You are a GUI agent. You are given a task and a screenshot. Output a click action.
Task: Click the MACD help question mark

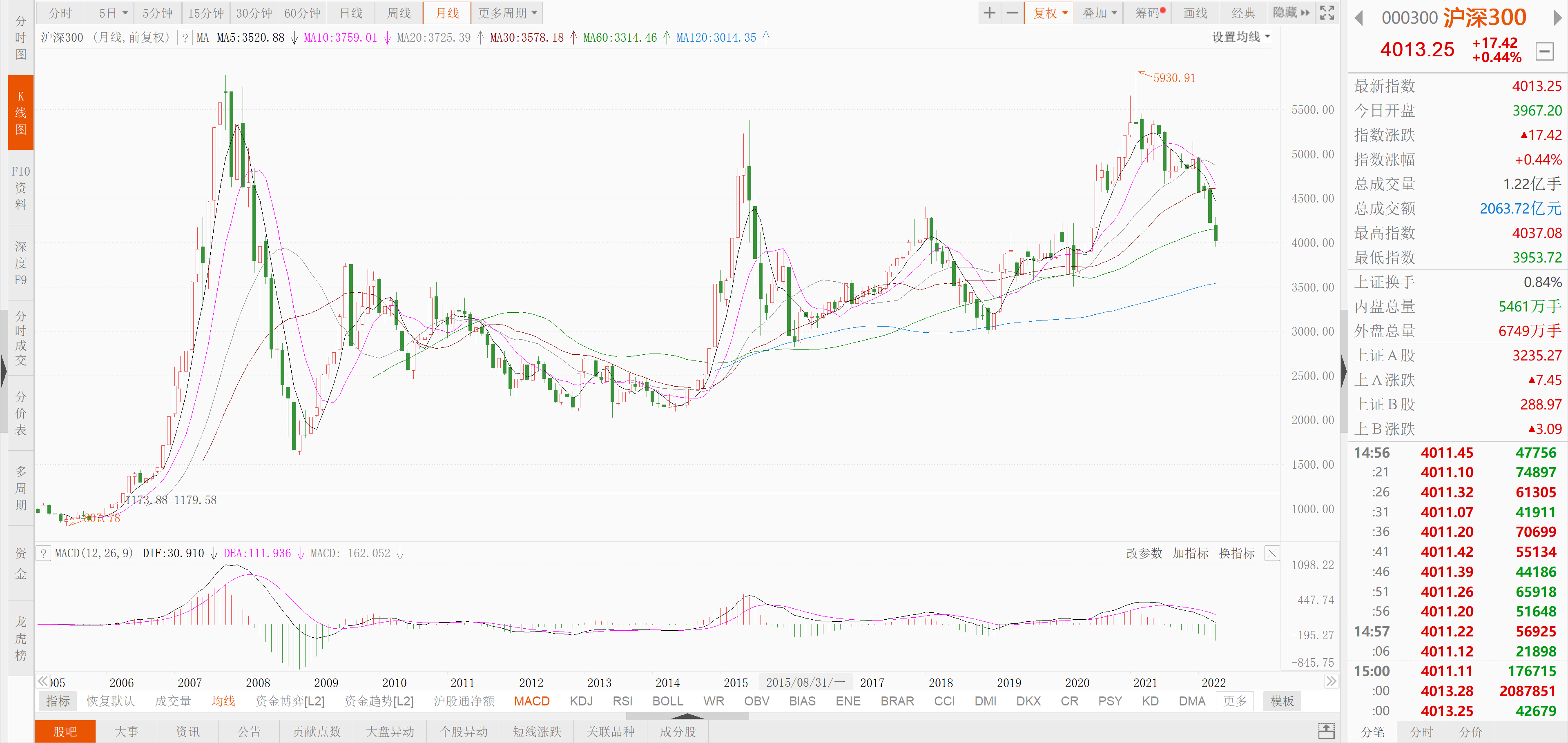44,553
